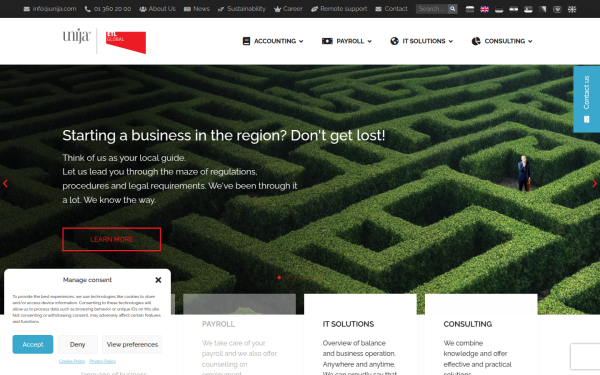Image resolution: width=600 pixels, height=375 pixels.
Task: Click the red ETL Global logo
Action: coord(126,42)
